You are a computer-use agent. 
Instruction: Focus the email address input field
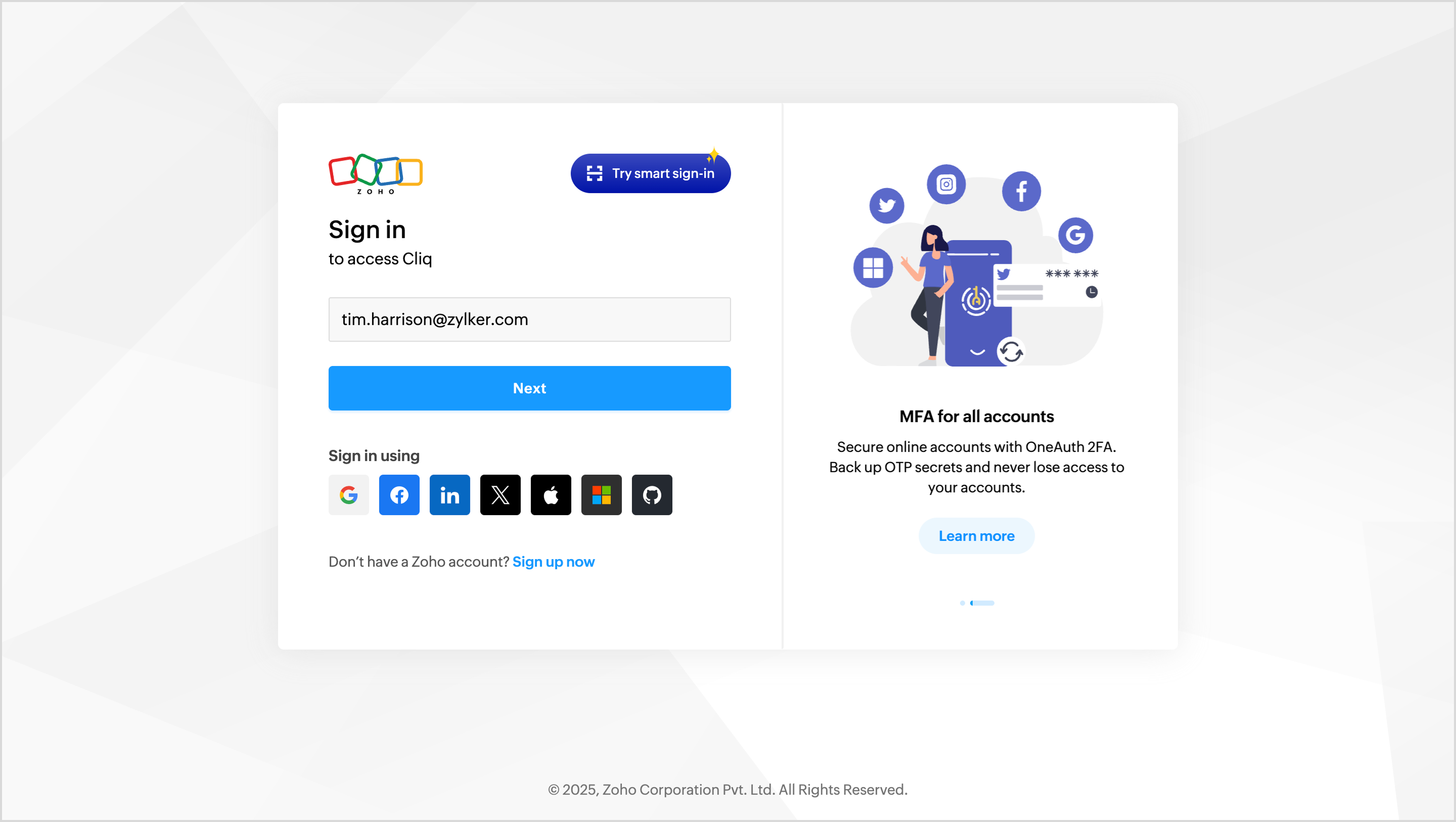530,319
